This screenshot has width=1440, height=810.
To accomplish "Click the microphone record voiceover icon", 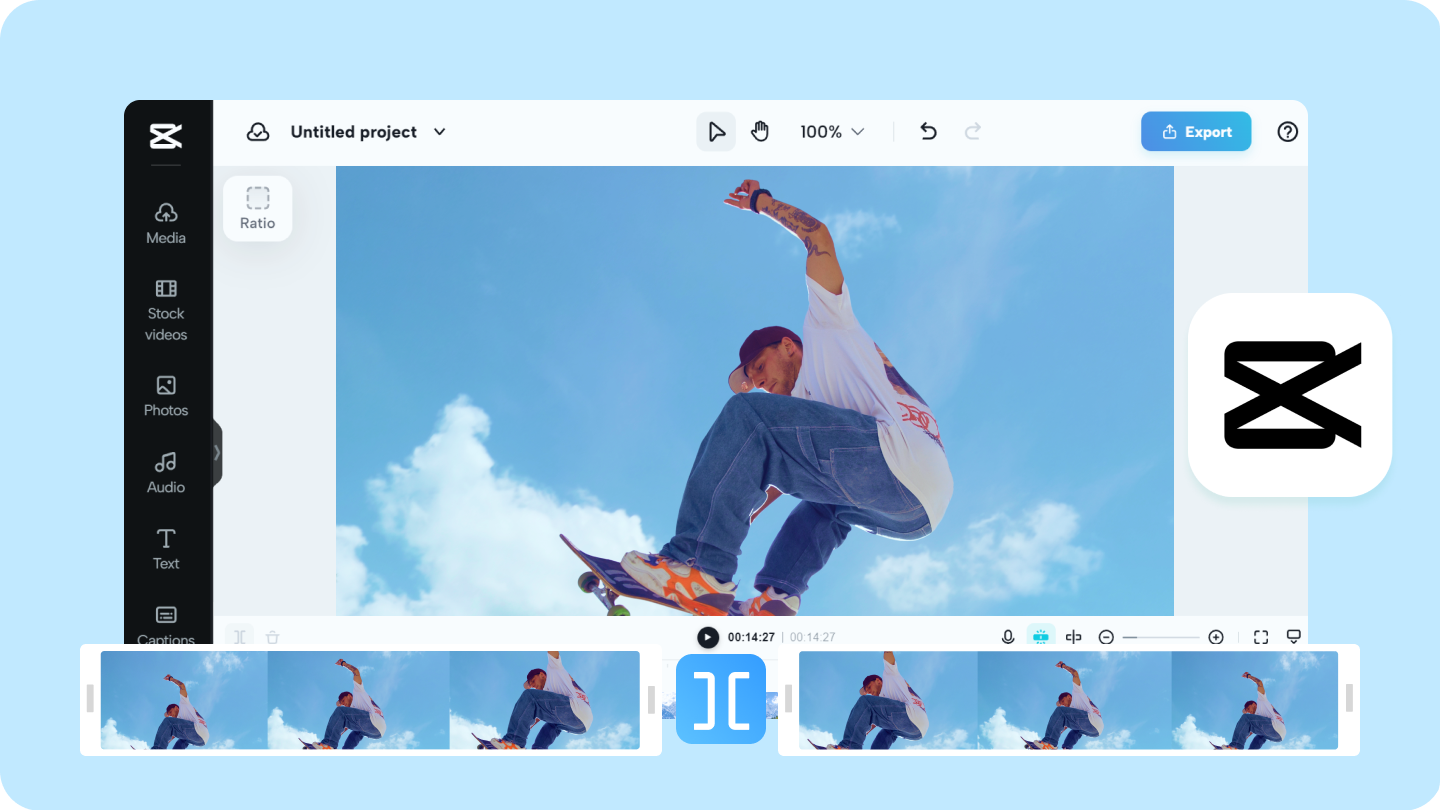I will point(1008,637).
